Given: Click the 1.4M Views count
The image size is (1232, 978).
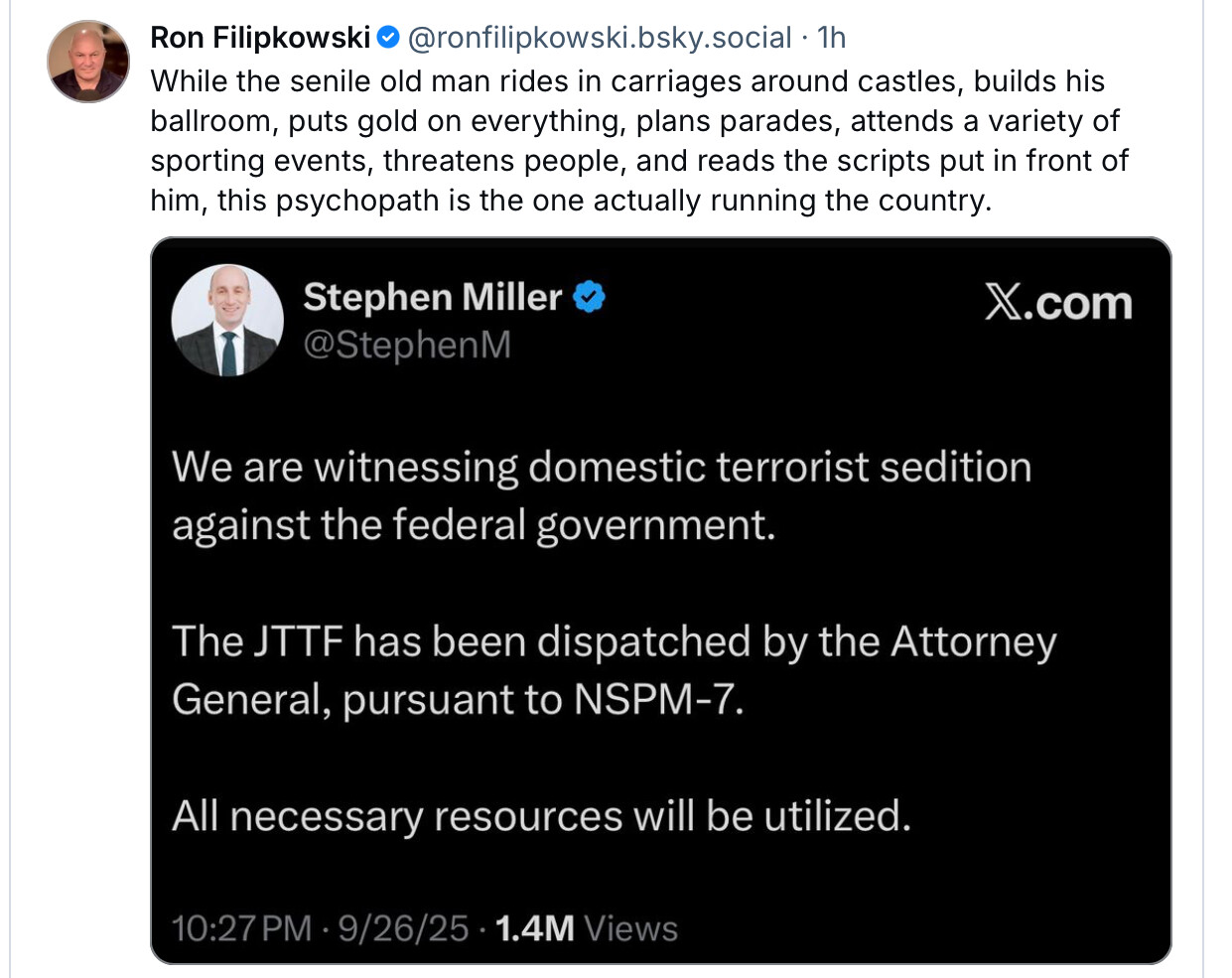Looking at the screenshot, I should point(586,928).
